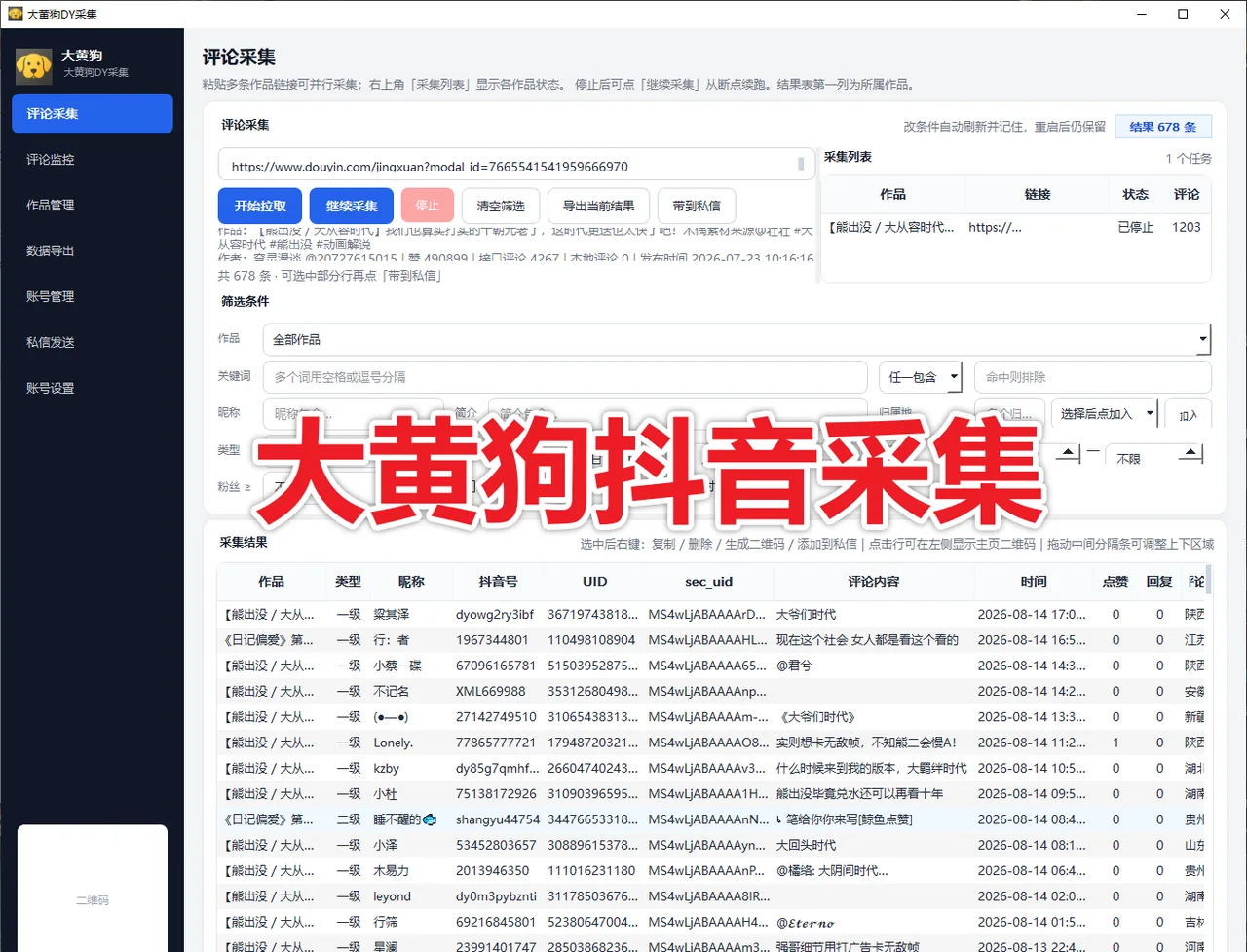Expand the 全部作品 dropdown
The height and width of the screenshot is (952, 1247).
point(737,339)
